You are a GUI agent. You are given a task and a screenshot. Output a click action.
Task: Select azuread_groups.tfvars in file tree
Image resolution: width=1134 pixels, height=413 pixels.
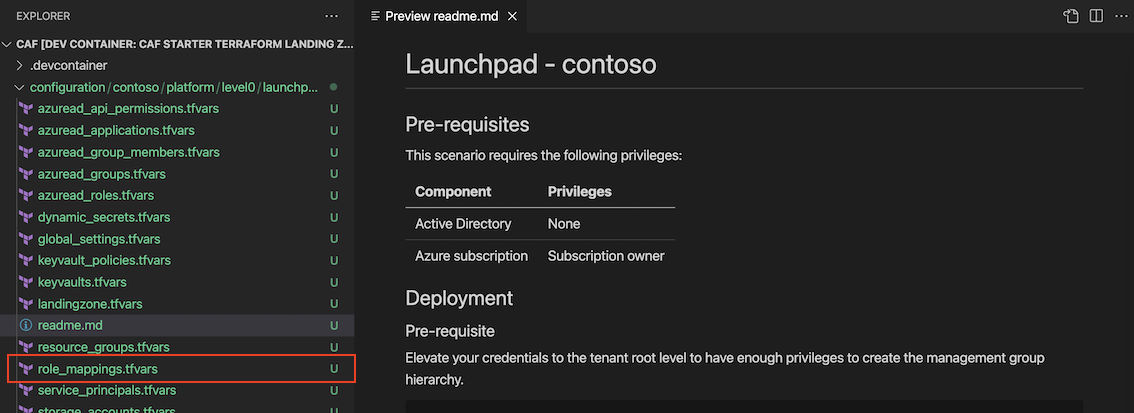coord(95,174)
